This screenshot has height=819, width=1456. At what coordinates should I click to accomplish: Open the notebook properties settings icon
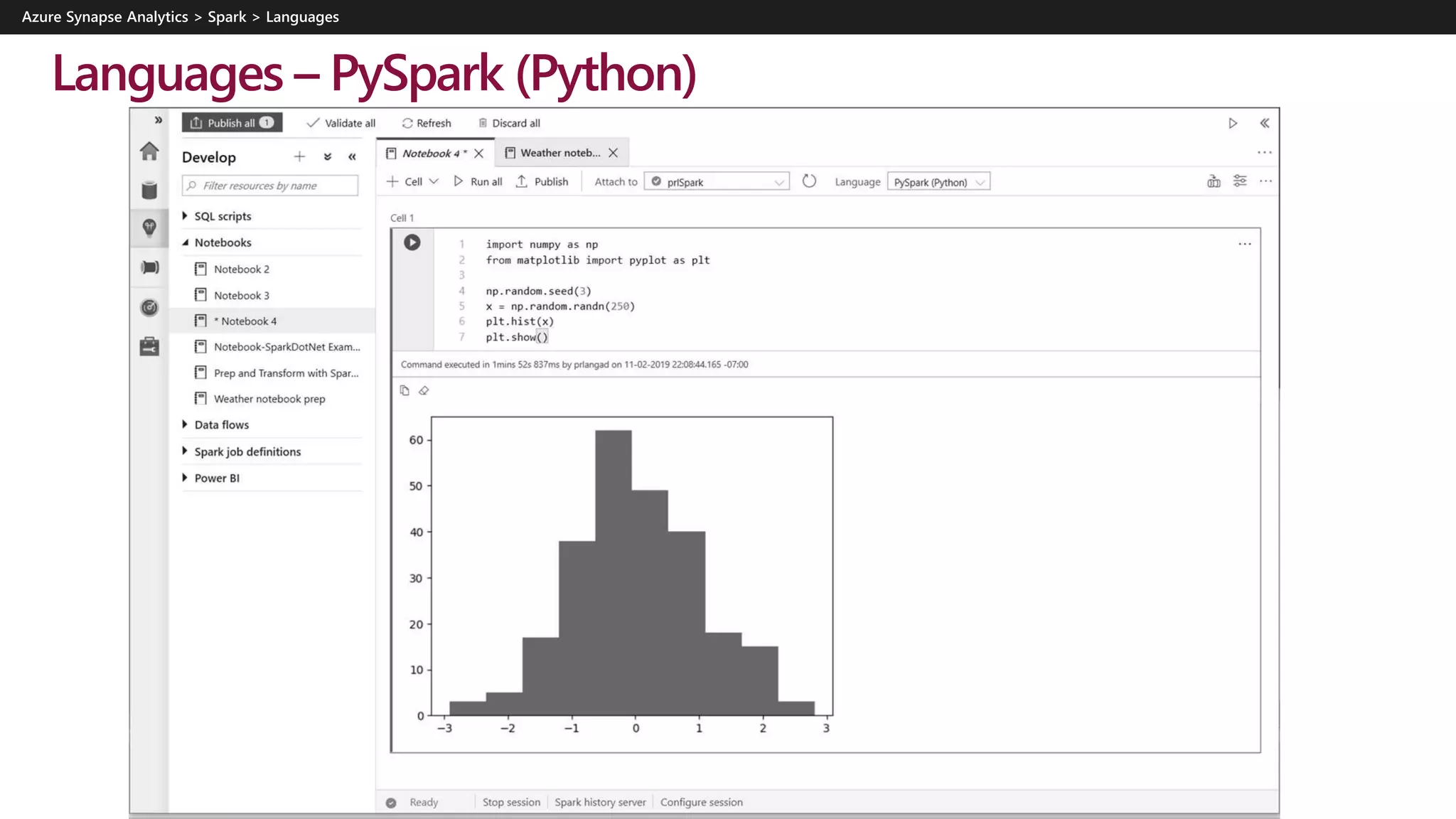[x=1240, y=181]
